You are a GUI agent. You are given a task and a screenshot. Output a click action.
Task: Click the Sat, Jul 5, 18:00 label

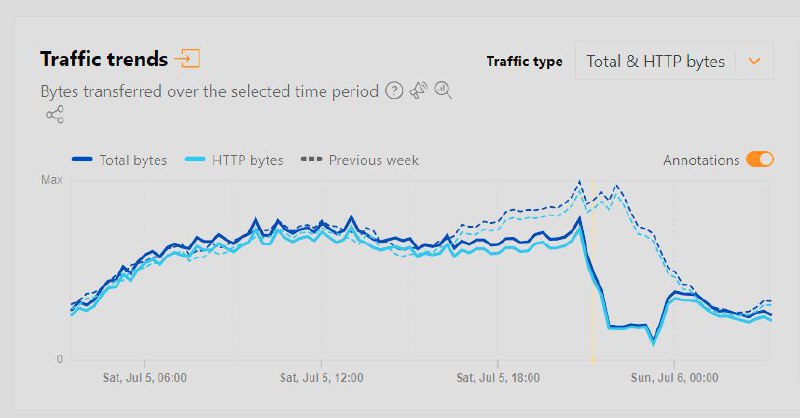tap(498, 378)
